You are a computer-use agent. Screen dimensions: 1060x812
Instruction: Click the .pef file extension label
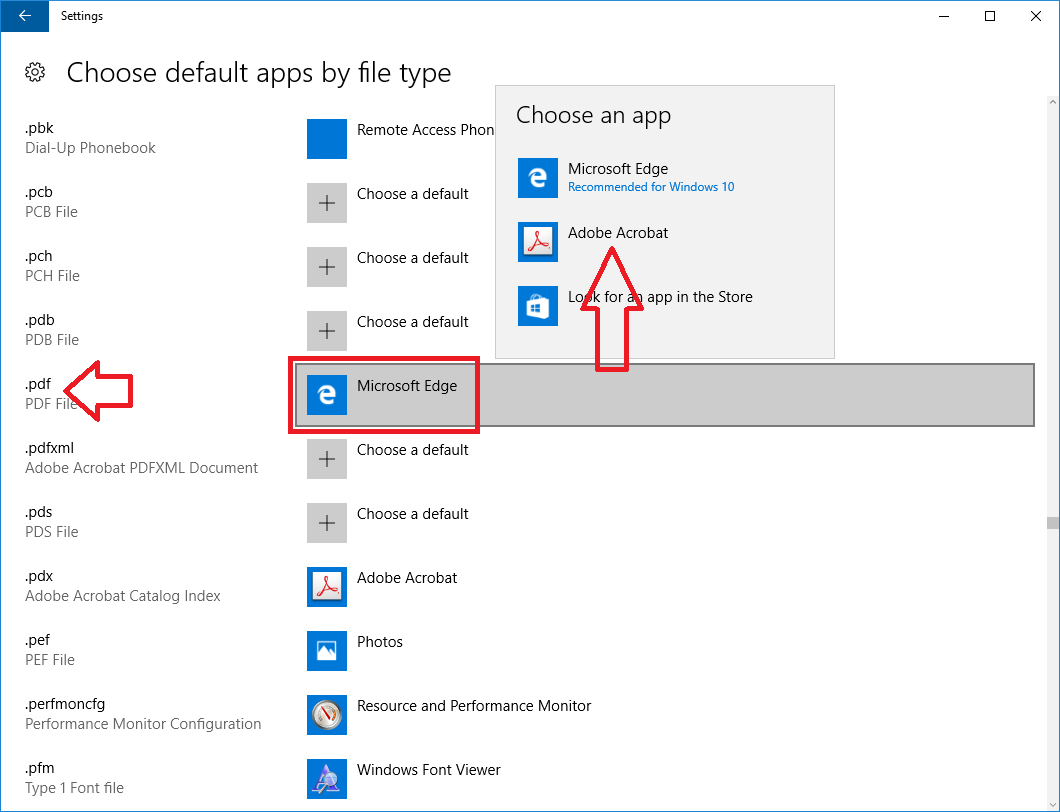click(x=38, y=640)
